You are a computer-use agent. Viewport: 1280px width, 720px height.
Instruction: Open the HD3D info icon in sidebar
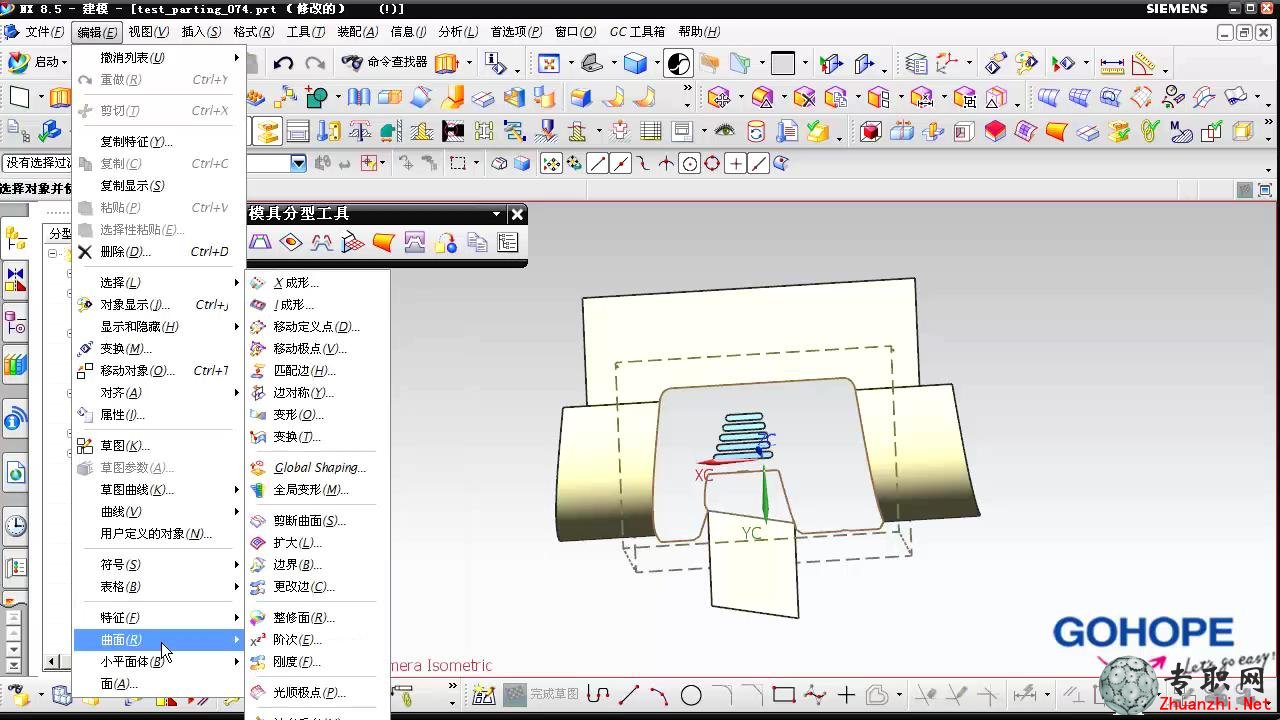point(15,420)
